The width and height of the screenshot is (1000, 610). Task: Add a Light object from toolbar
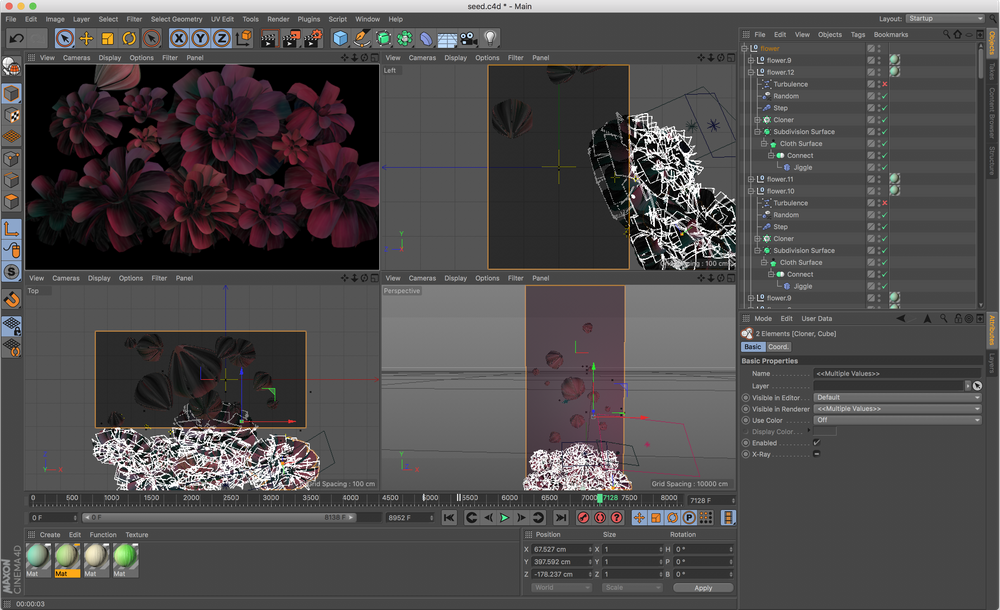tap(490, 38)
